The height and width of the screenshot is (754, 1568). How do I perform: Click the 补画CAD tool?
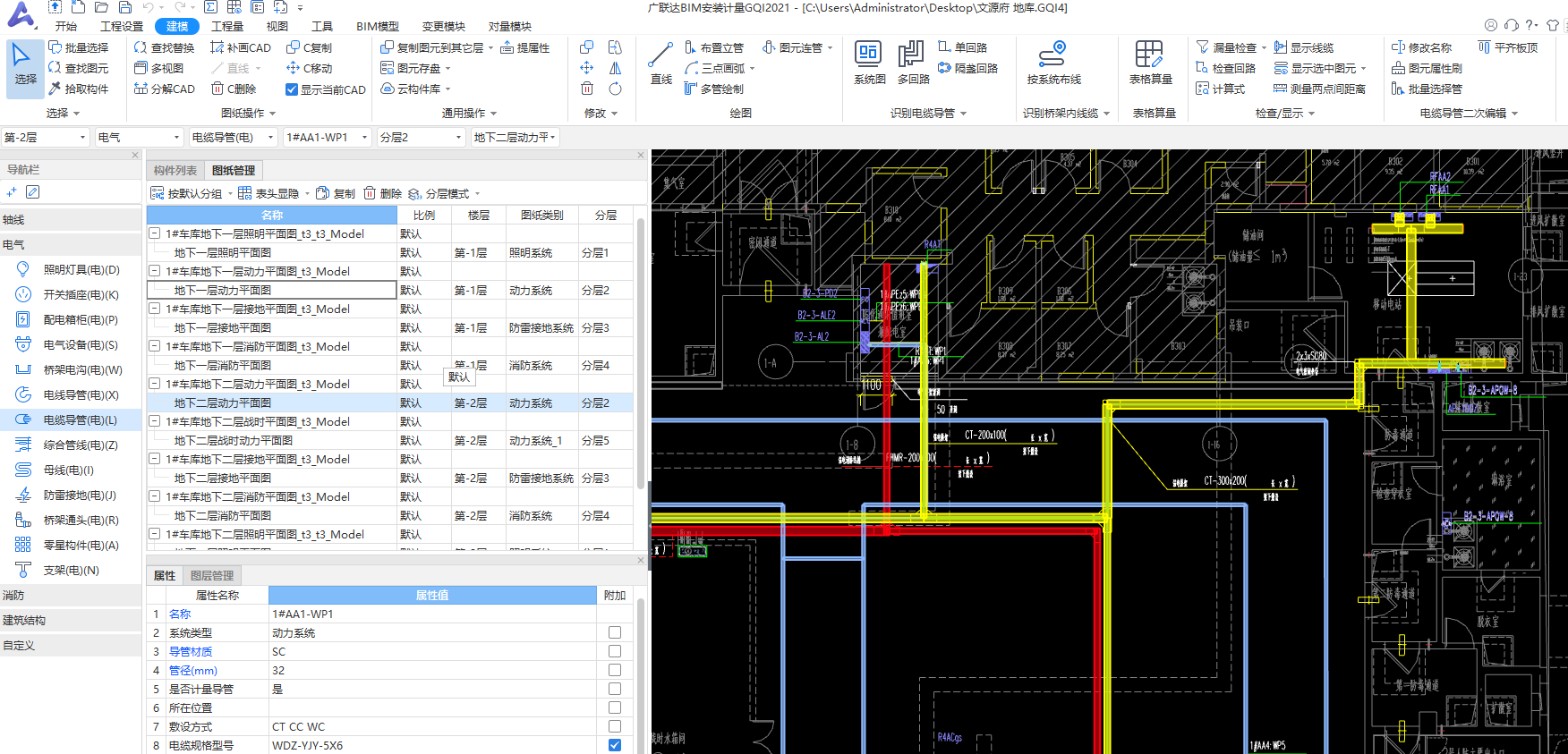pyautogui.click(x=241, y=47)
